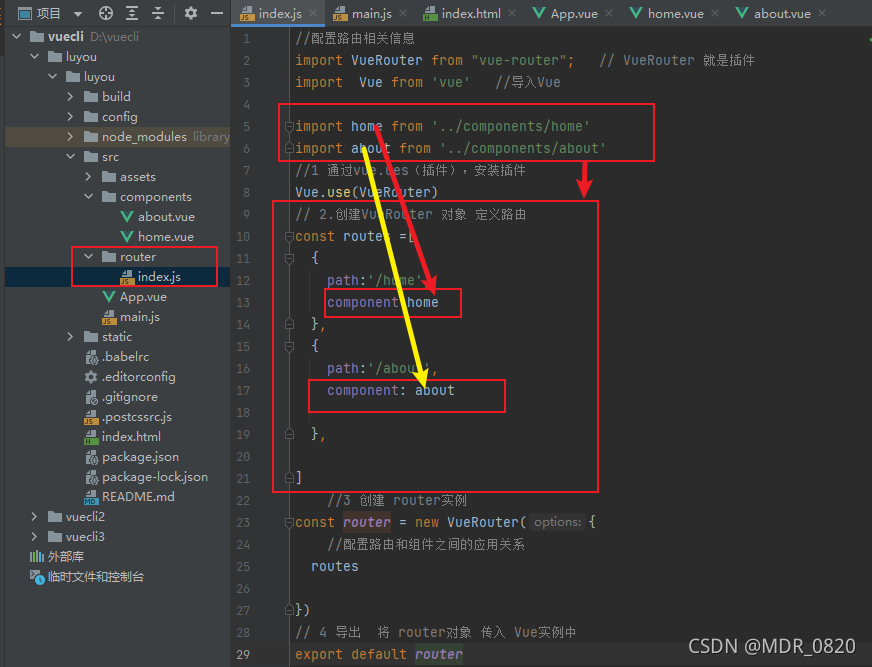Hide the Project panel with minus icon
This screenshot has width=872, height=667.
(217, 13)
